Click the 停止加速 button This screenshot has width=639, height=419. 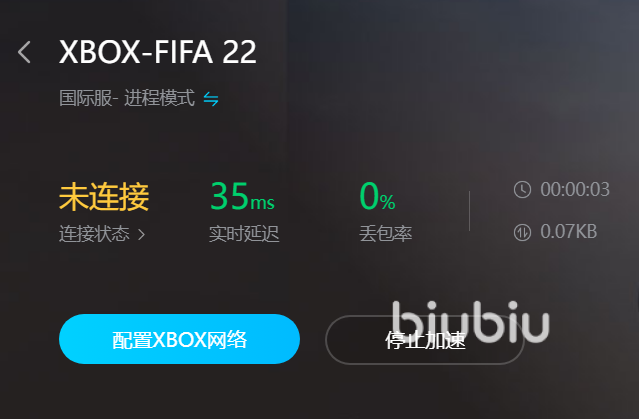(x=425, y=340)
